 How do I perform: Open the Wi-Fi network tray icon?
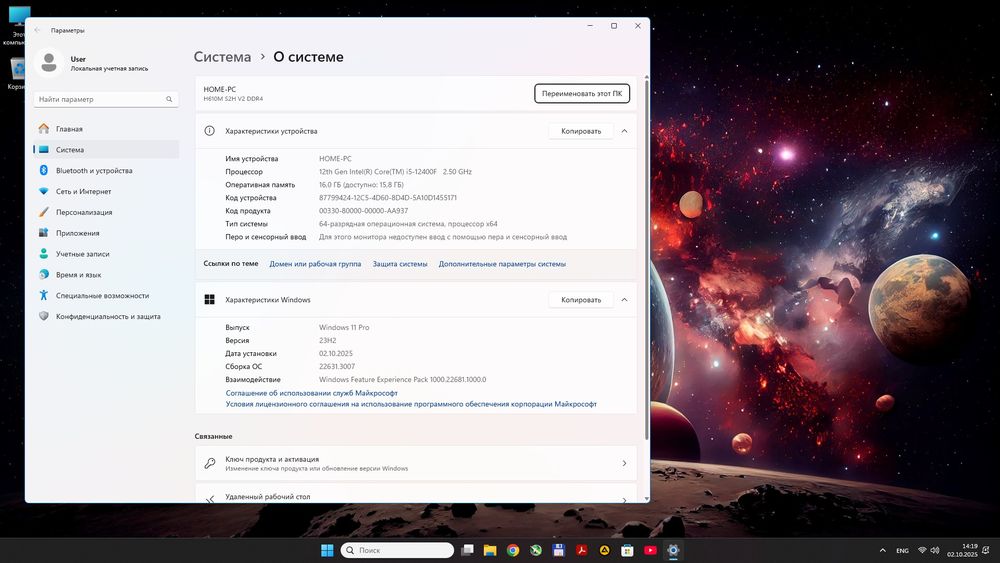point(922,550)
